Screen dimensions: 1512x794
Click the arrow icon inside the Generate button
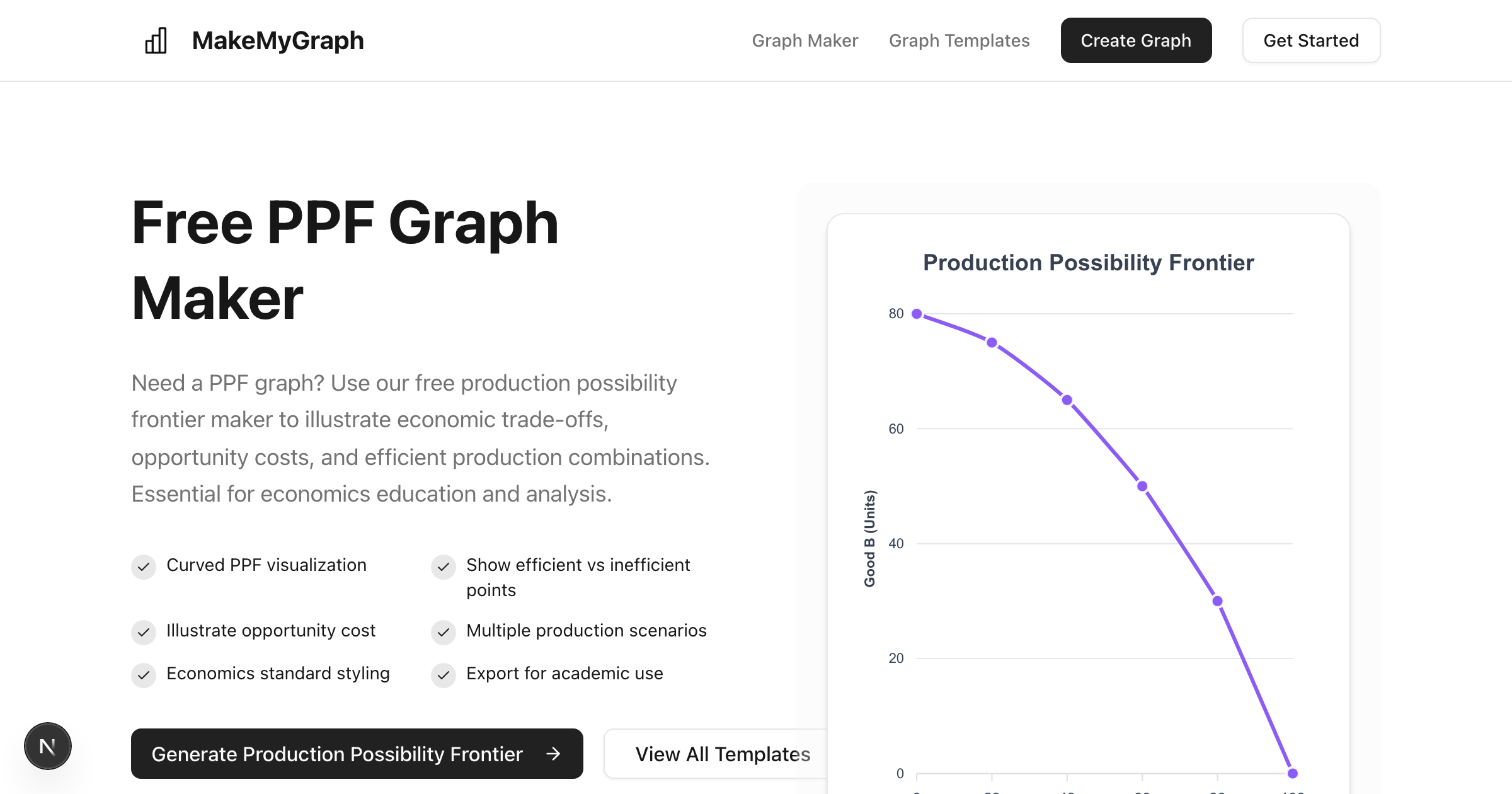[x=554, y=754]
